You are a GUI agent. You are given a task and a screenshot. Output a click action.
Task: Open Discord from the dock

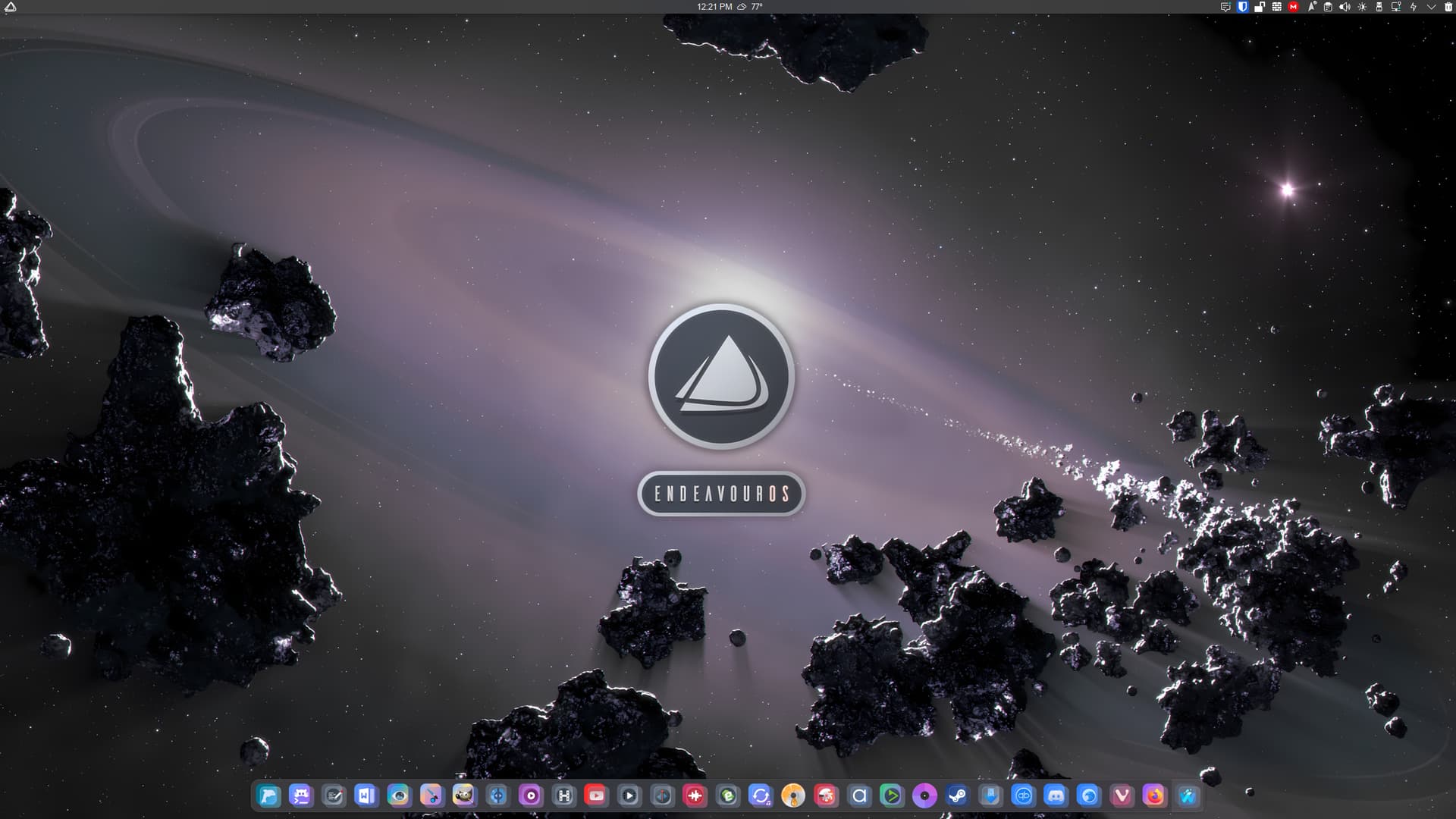pyautogui.click(x=1056, y=795)
